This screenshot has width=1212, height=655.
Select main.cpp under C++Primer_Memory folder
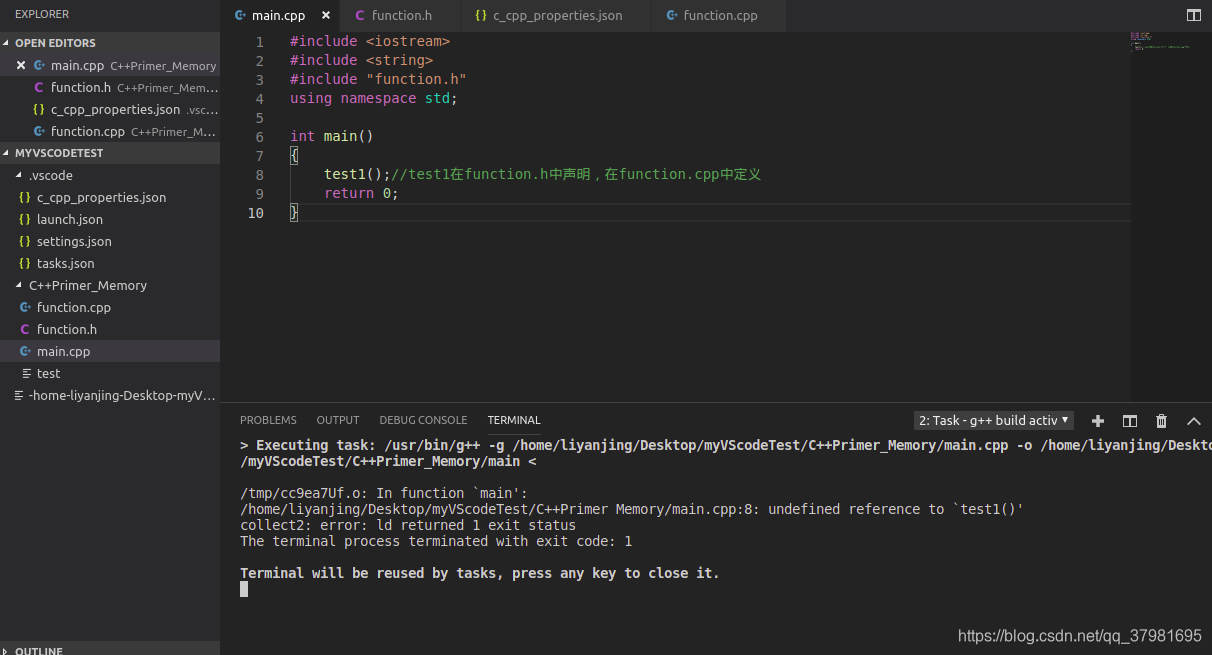coord(110,351)
